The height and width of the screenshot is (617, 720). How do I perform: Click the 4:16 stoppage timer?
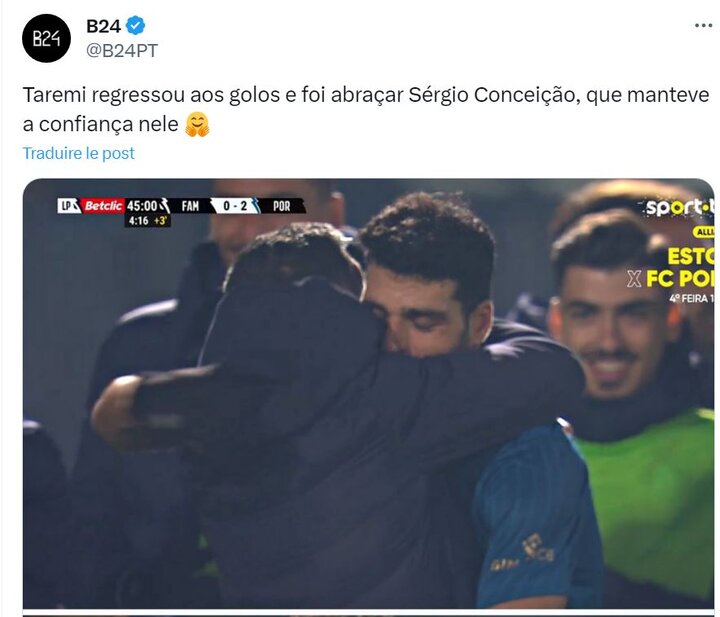pyautogui.click(x=138, y=221)
